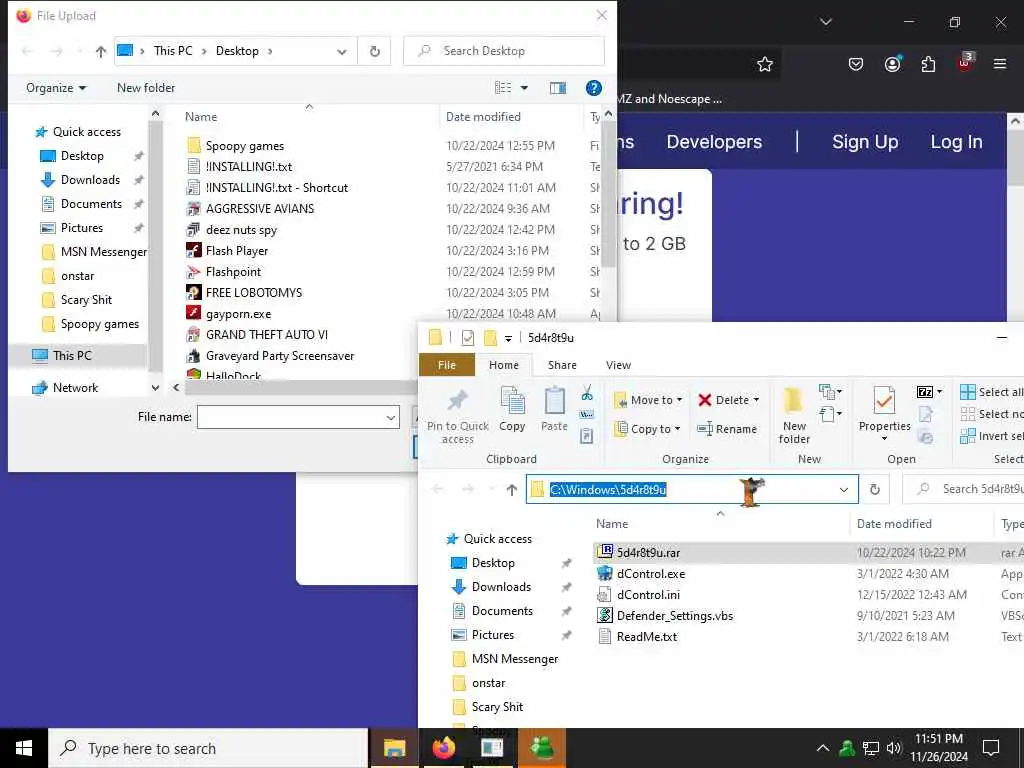Select Scary Shit in File Upload sidebar
Screen dimensions: 1024x768
point(86,300)
